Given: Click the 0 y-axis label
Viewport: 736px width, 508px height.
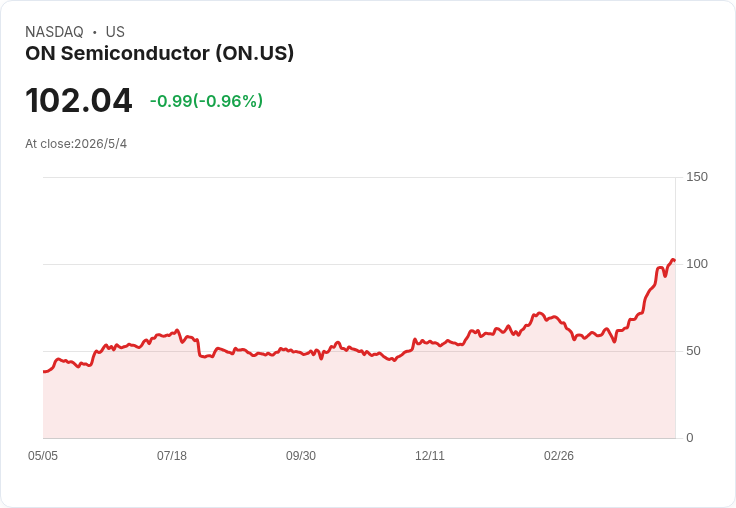Looking at the screenshot, I should [690, 438].
